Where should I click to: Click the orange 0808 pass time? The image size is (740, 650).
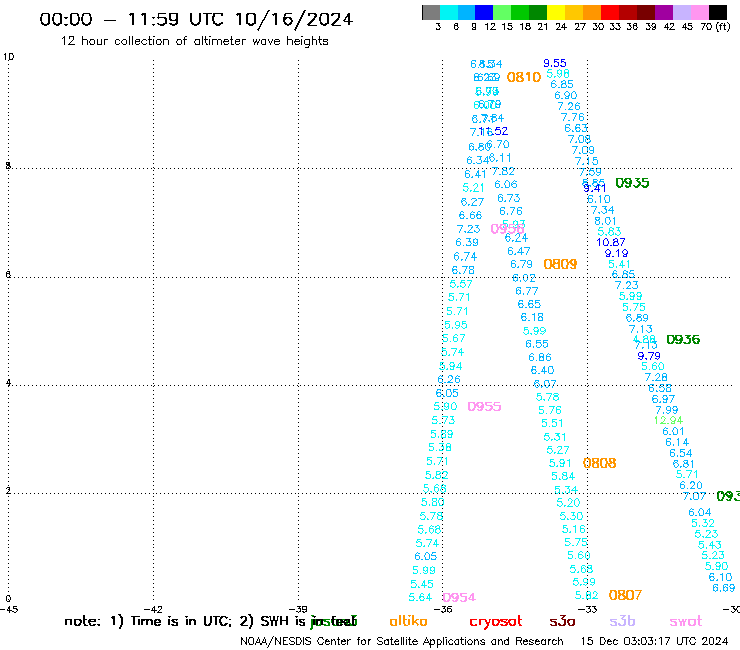(x=599, y=463)
